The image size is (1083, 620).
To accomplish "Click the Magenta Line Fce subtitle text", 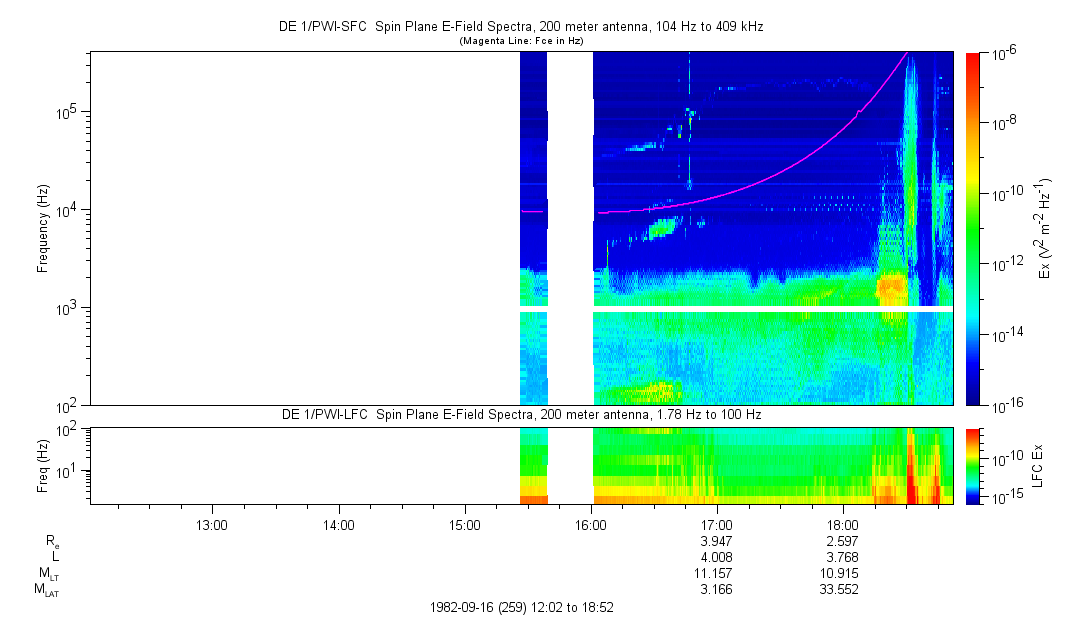I will 520,41.
